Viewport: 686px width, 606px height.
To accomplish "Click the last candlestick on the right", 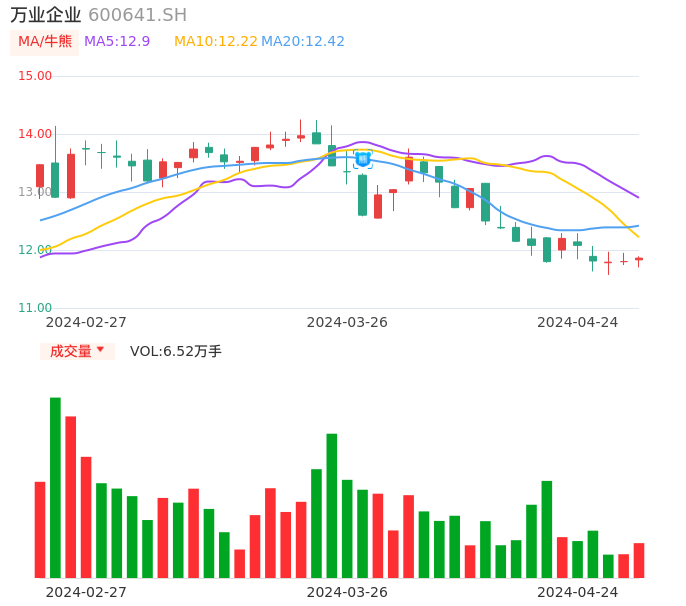I will [639, 259].
